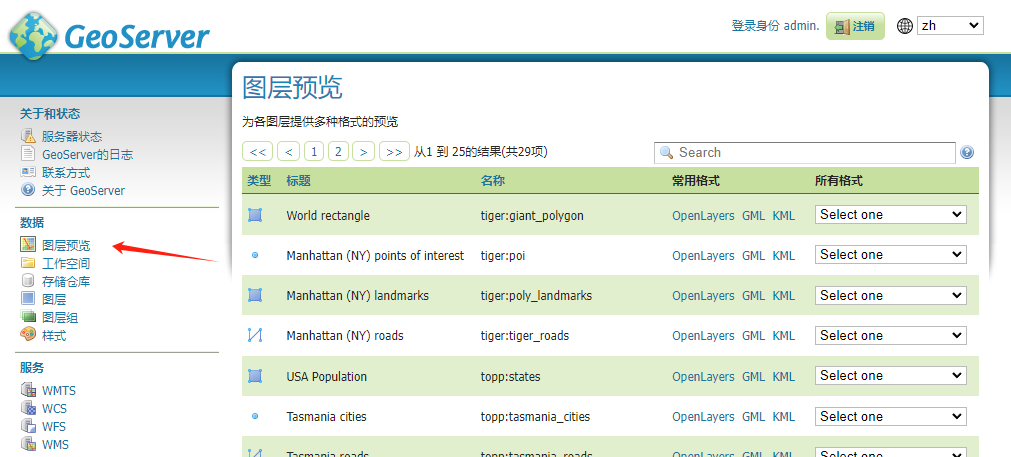Open OpenLayers preview for tiger:giant_polygon
This screenshot has height=457, width=1011.
(x=703, y=216)
